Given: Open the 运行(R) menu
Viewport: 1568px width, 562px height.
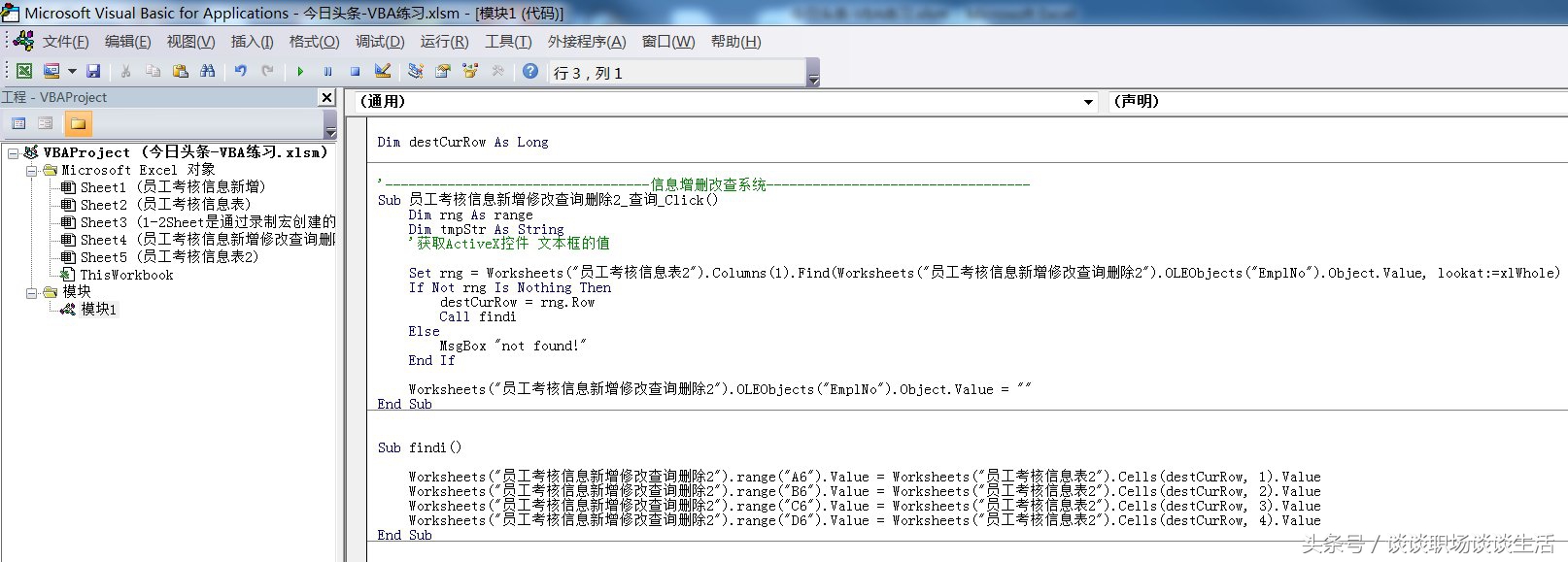Looking at the screenshot, I should [x=444, y=41].
